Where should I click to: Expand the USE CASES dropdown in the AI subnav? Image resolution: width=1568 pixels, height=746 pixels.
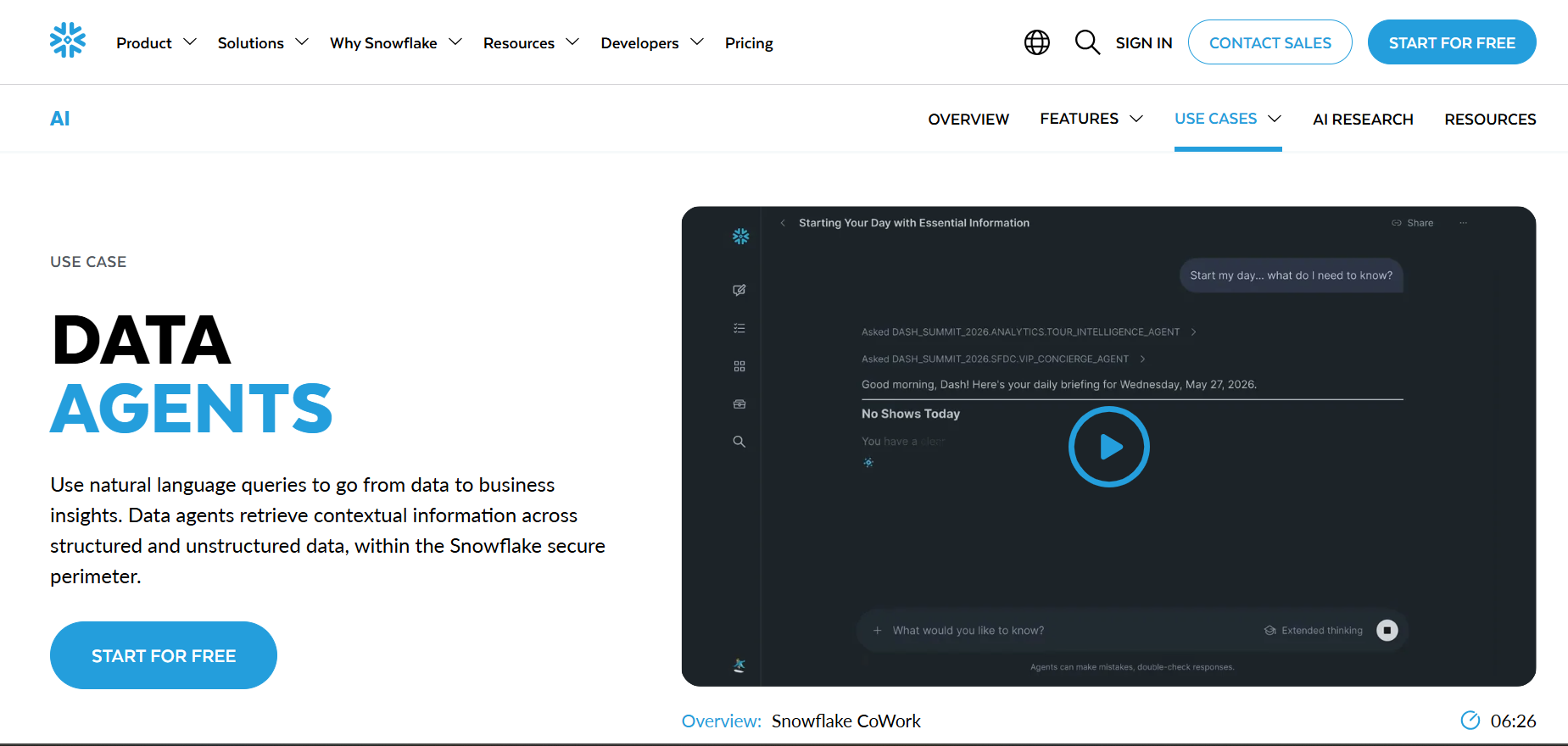pyautogui.click(x=1228, y=119)
